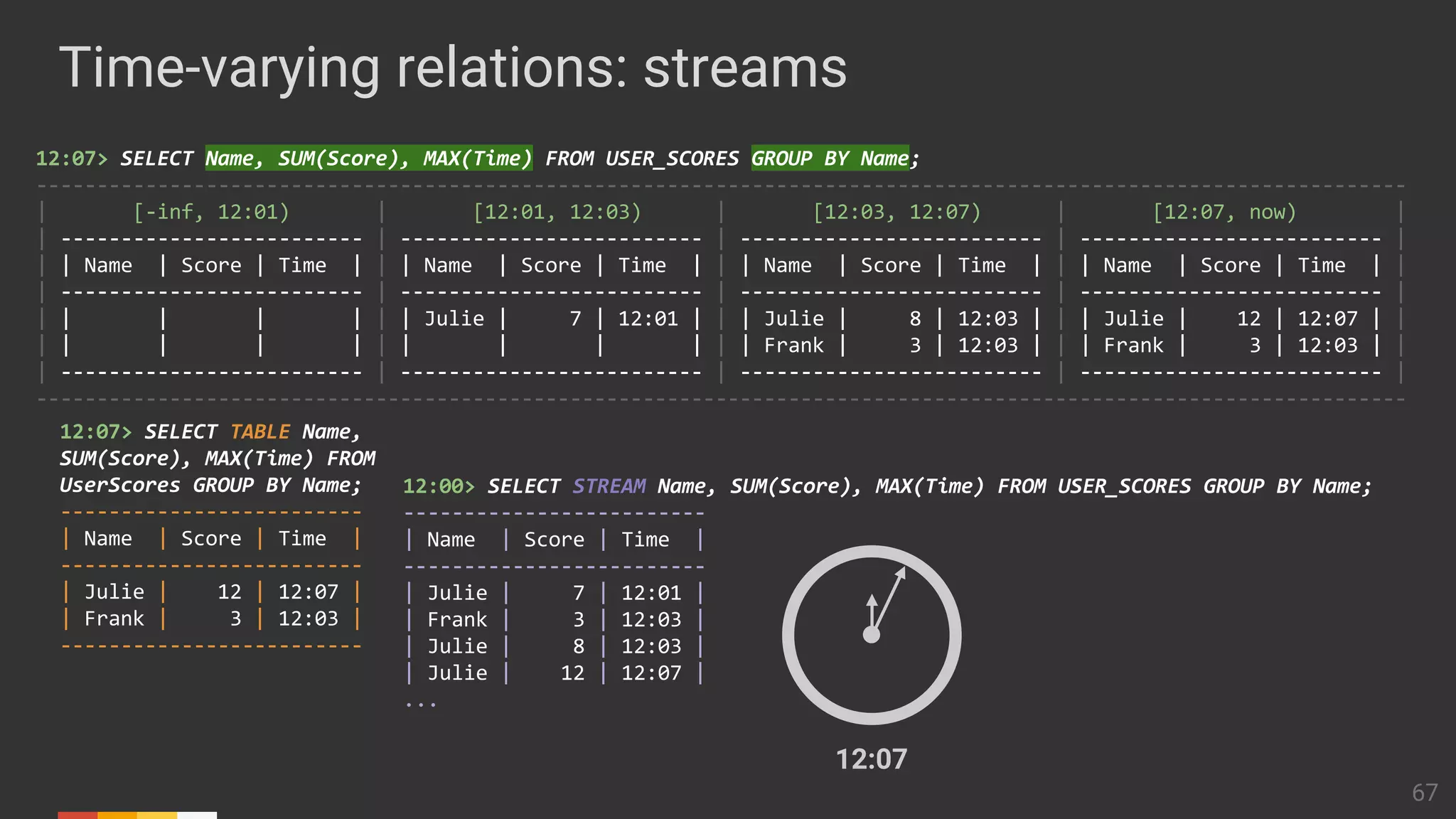
Task: Click slide number 67
Action: 1424,793
